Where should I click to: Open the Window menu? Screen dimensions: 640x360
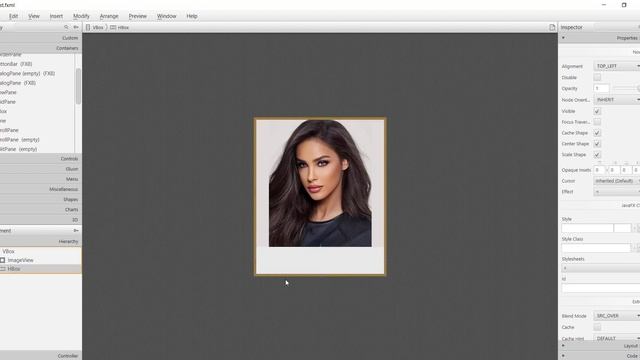pos(167,16)
